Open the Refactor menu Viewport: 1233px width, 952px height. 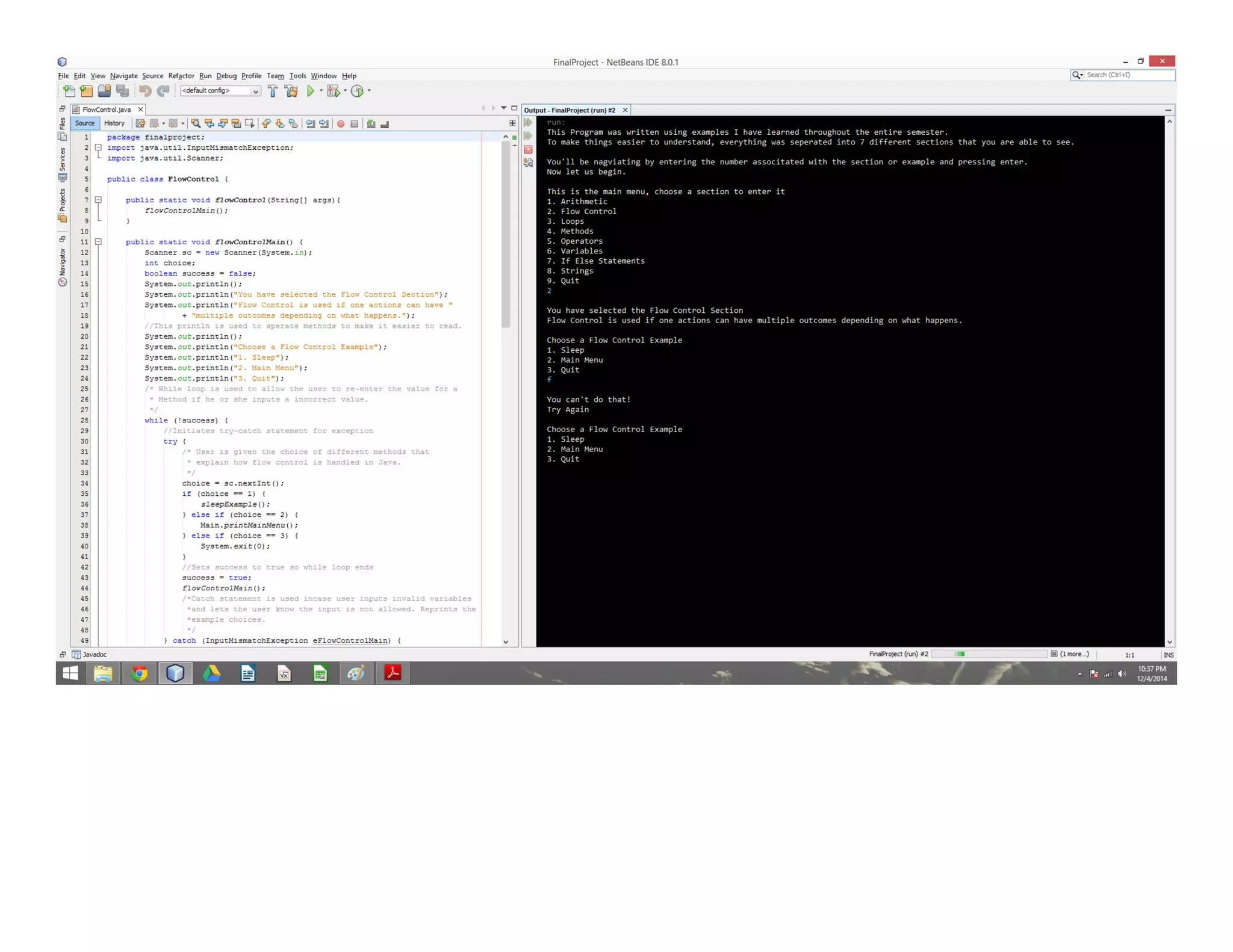coord(181,76)
